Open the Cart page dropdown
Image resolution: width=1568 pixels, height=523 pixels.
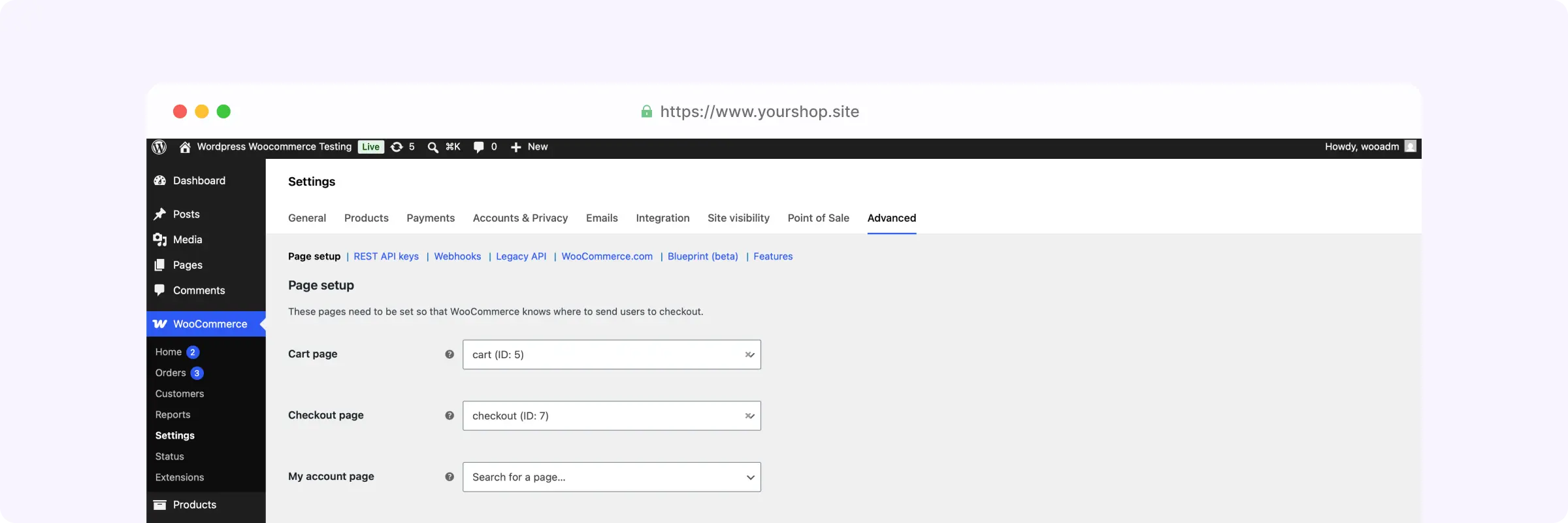[612, 354]
